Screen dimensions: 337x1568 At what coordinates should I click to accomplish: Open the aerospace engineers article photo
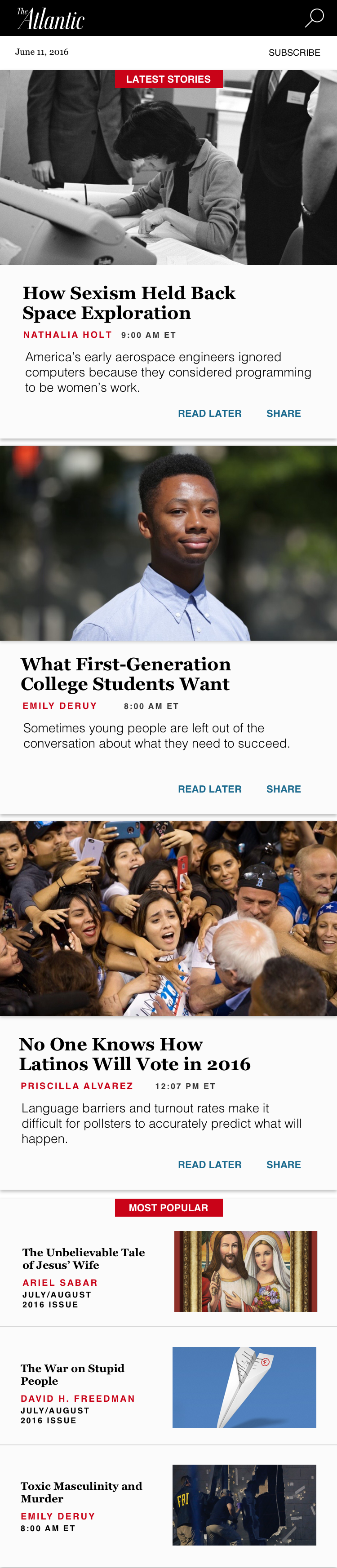tap(168, 168)
